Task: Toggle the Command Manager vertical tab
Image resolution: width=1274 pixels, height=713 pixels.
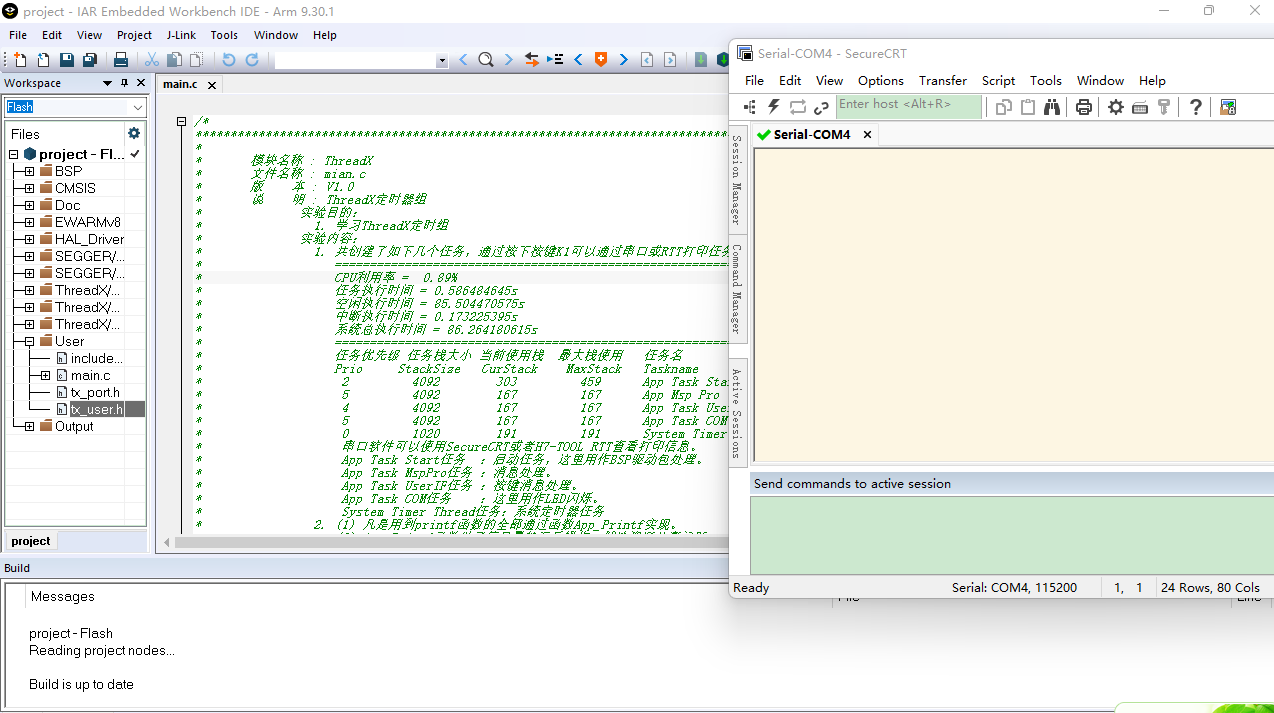Action: 737,289
